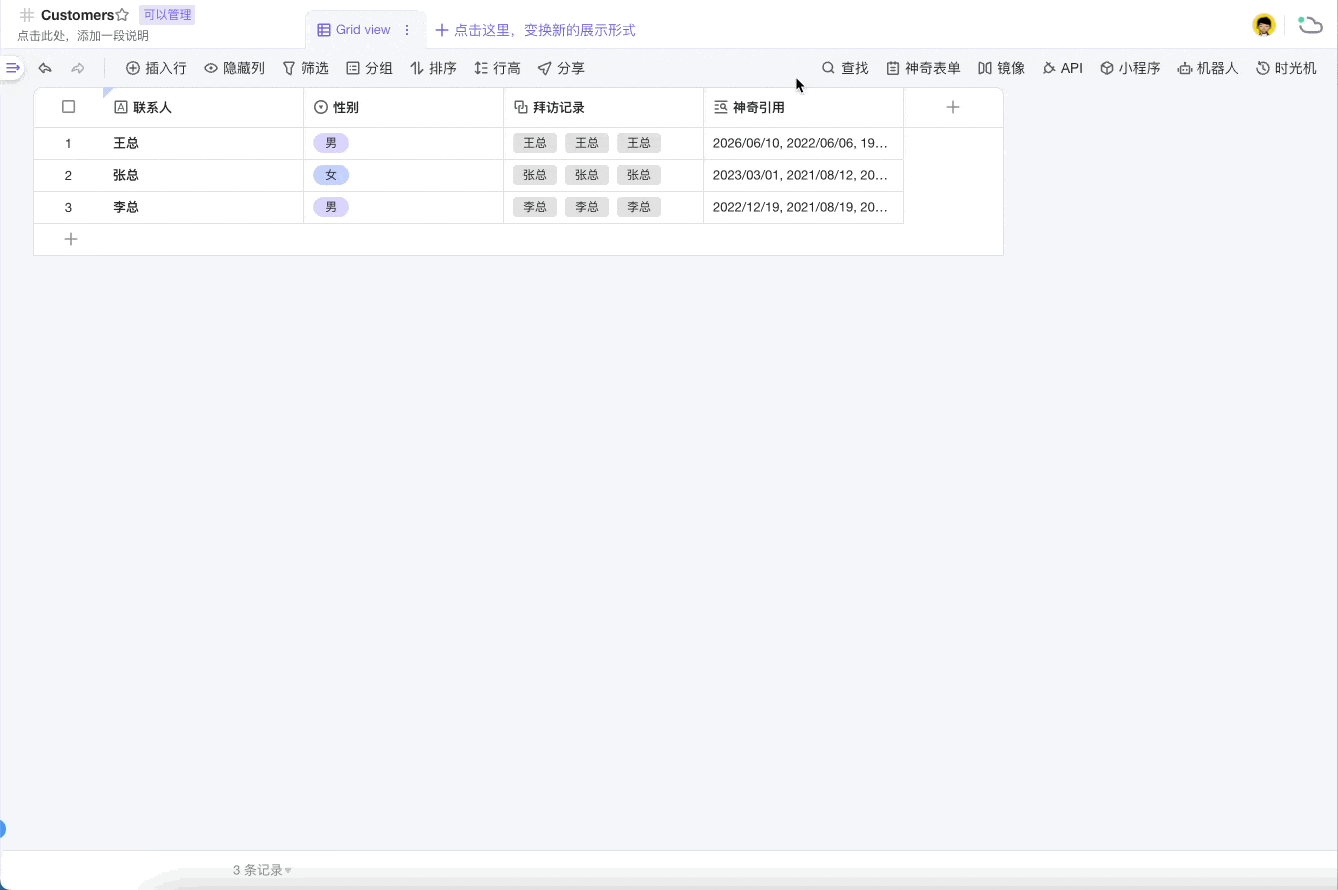Open the 查找 (search) tool
This screenshot has height=890, width=1338.
point(843,68)
